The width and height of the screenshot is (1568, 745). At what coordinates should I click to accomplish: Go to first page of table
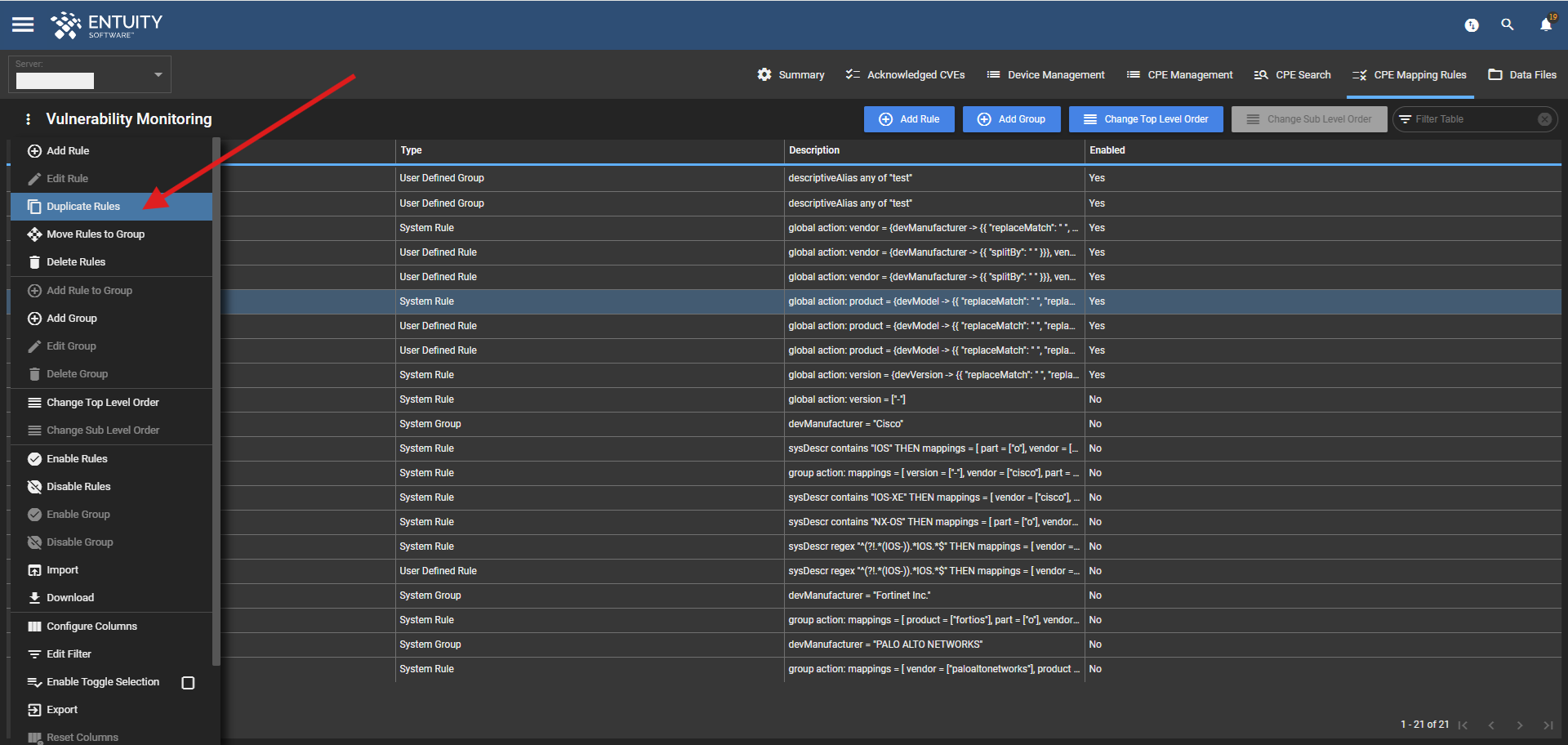(x=1463, y=725)
